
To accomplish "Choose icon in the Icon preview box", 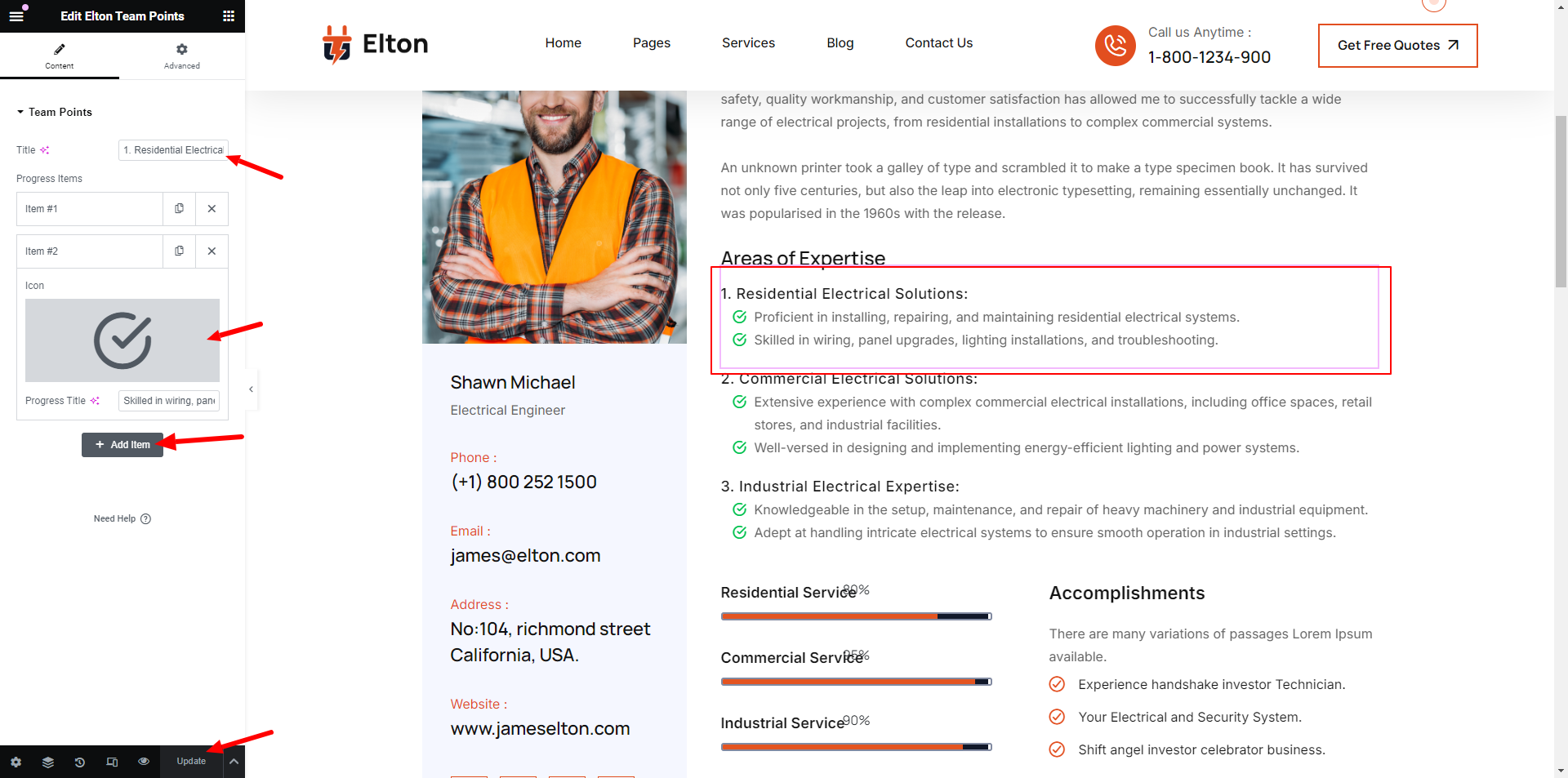I will click(x=122, y=340).
